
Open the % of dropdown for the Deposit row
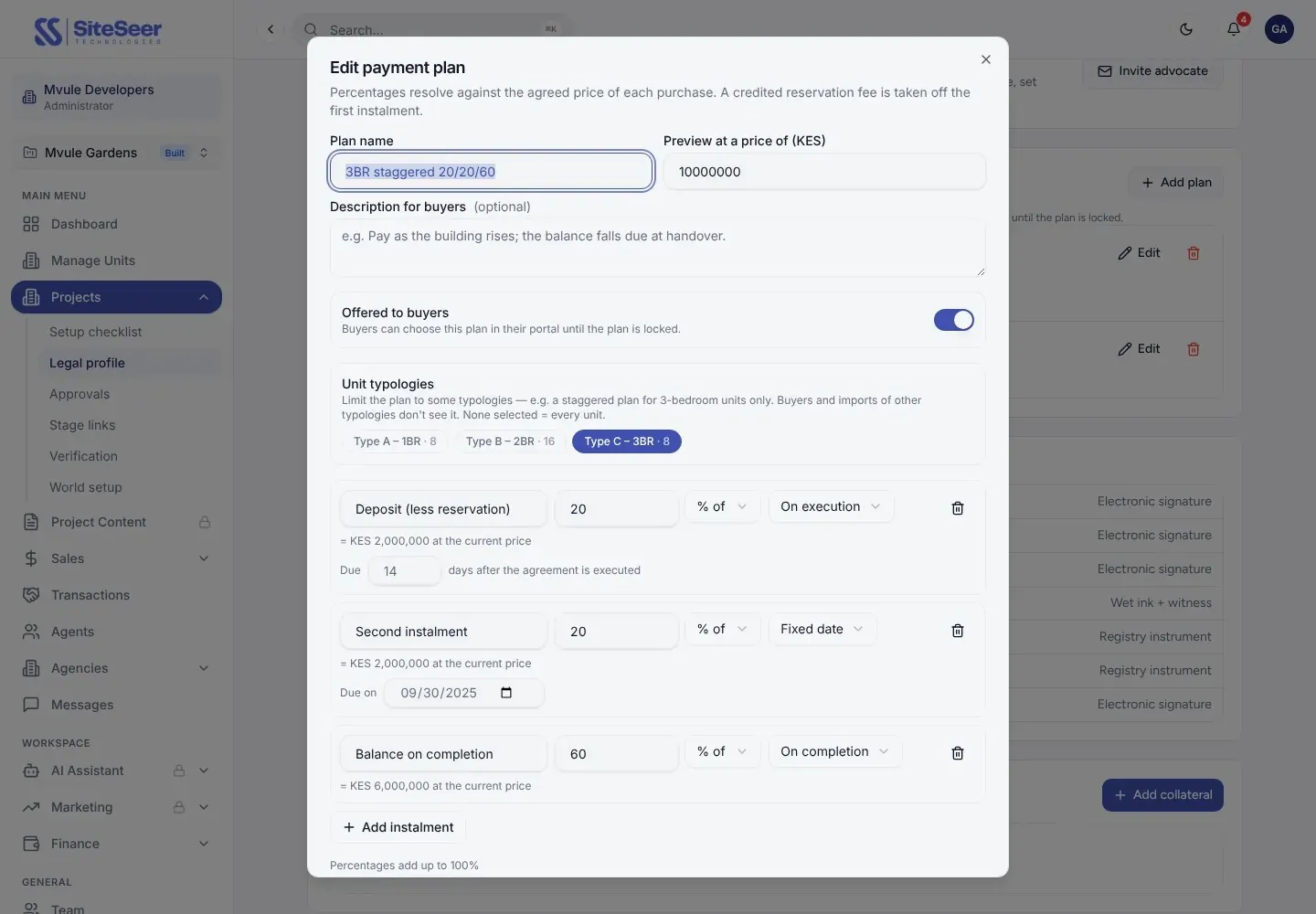click(722, 506)
